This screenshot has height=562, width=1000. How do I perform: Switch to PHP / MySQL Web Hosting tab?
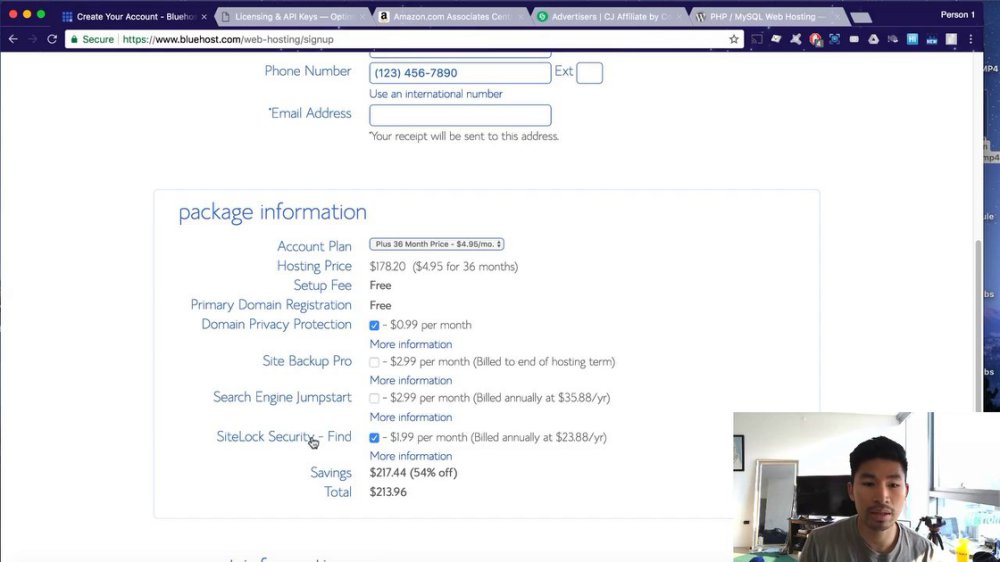pos(768,17)
